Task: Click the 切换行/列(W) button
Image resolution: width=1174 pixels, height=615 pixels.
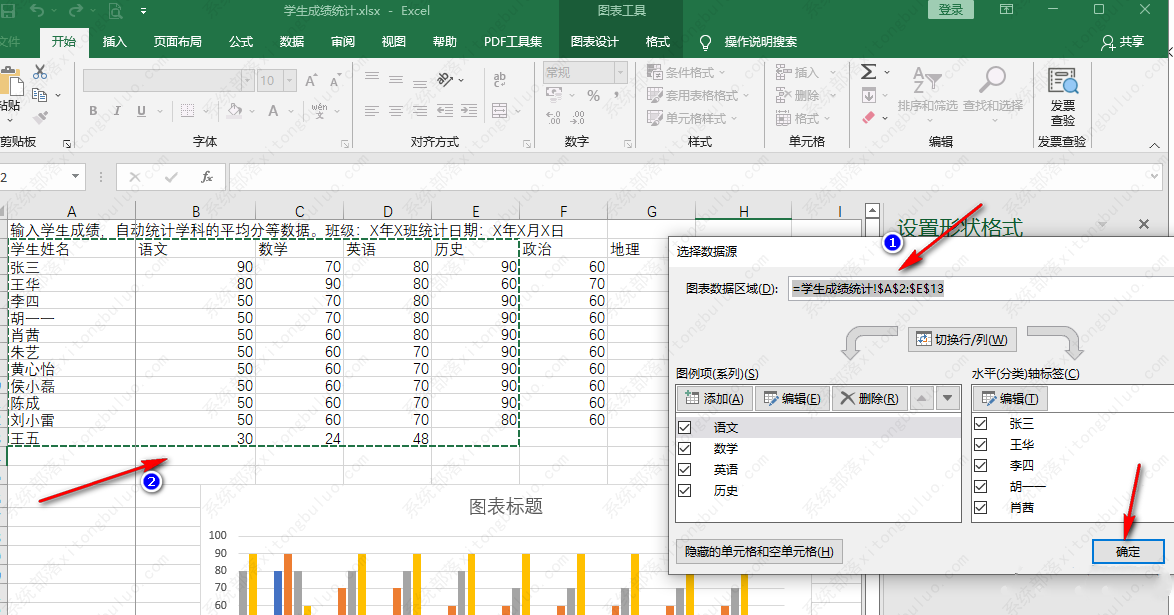Action: [x=963, y=339]
